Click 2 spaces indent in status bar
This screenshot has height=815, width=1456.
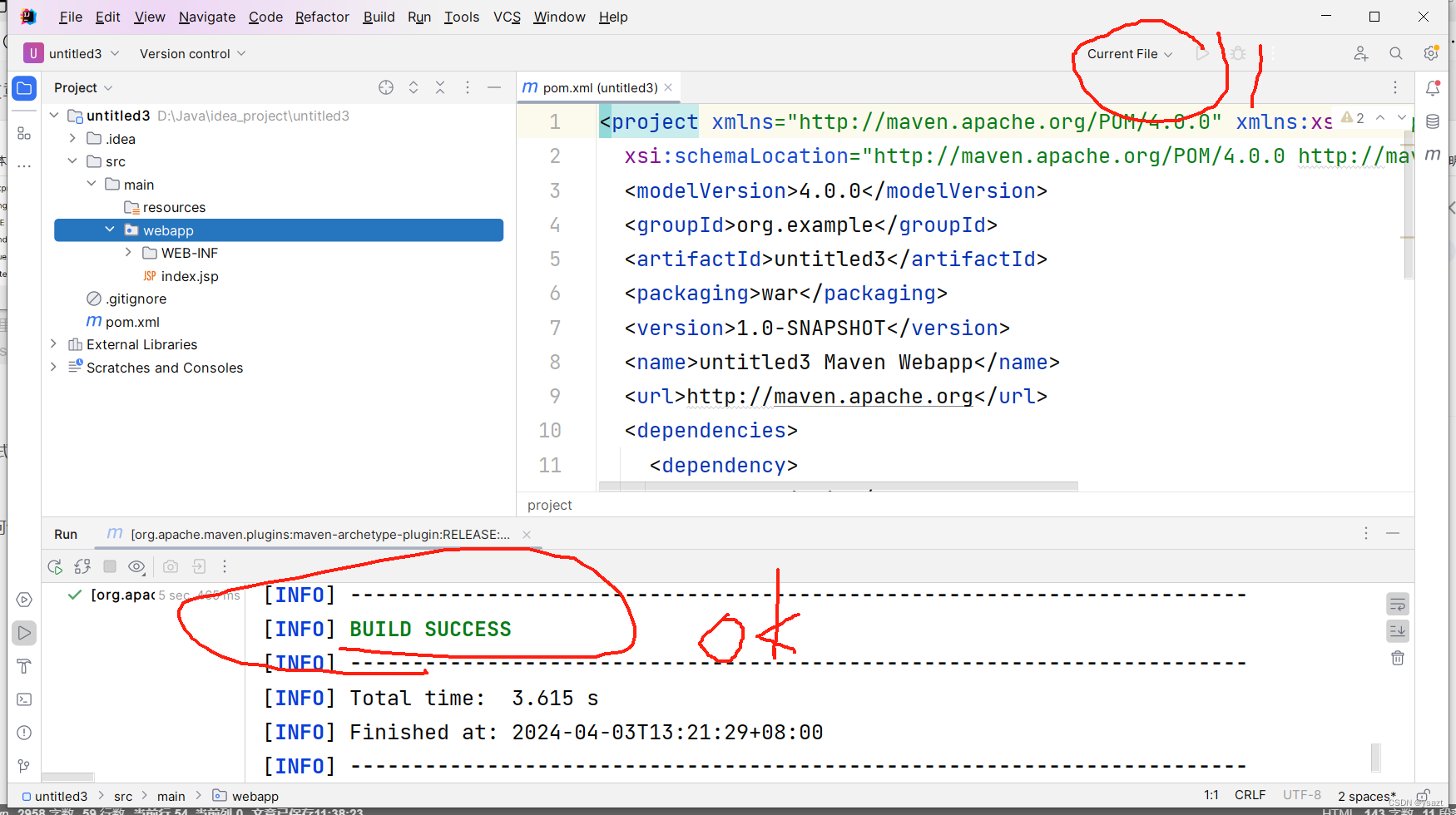coord(1366,796)
